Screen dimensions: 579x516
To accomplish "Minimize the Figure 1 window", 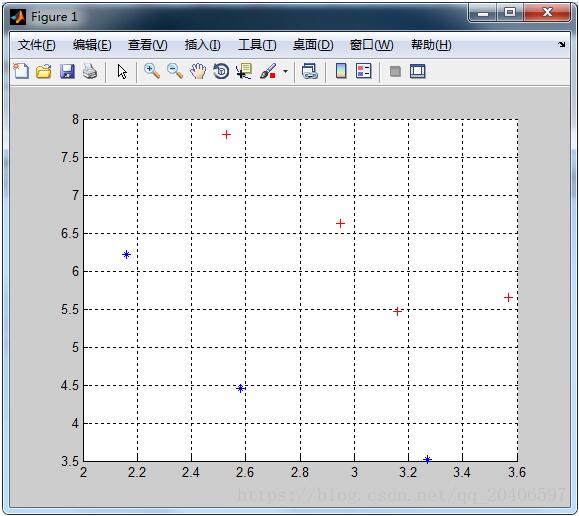I will click(483, 13).
